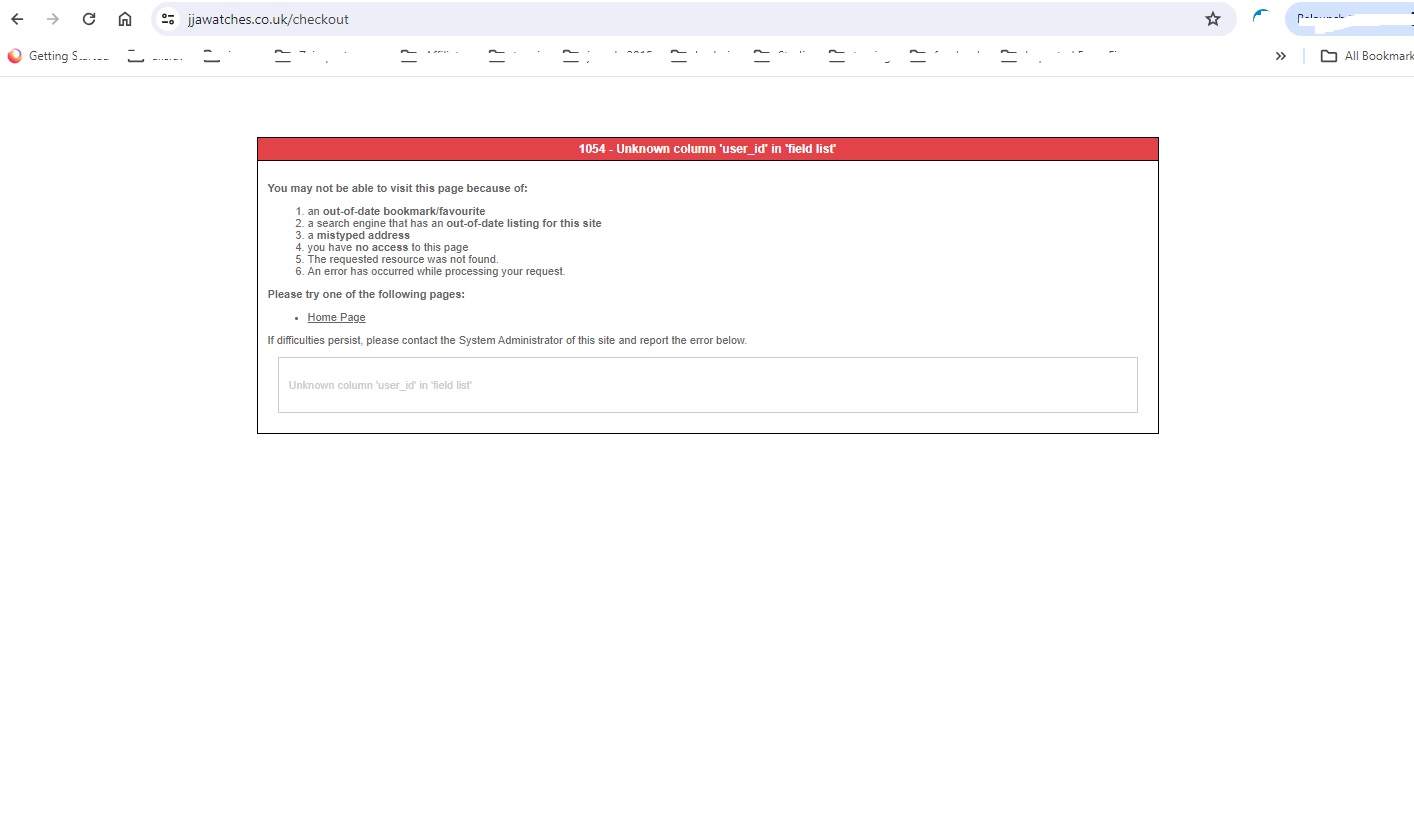Open the All Bookmarks folder
Viewport: 1414px width, 814px height.
[1367, 56]
